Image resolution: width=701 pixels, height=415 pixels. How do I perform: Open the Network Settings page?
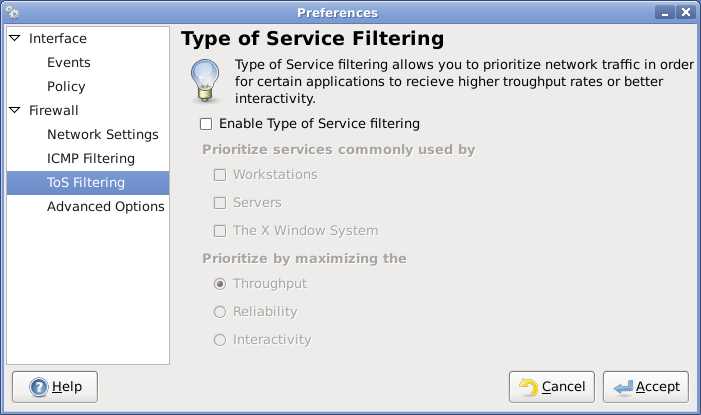[103, 134]
